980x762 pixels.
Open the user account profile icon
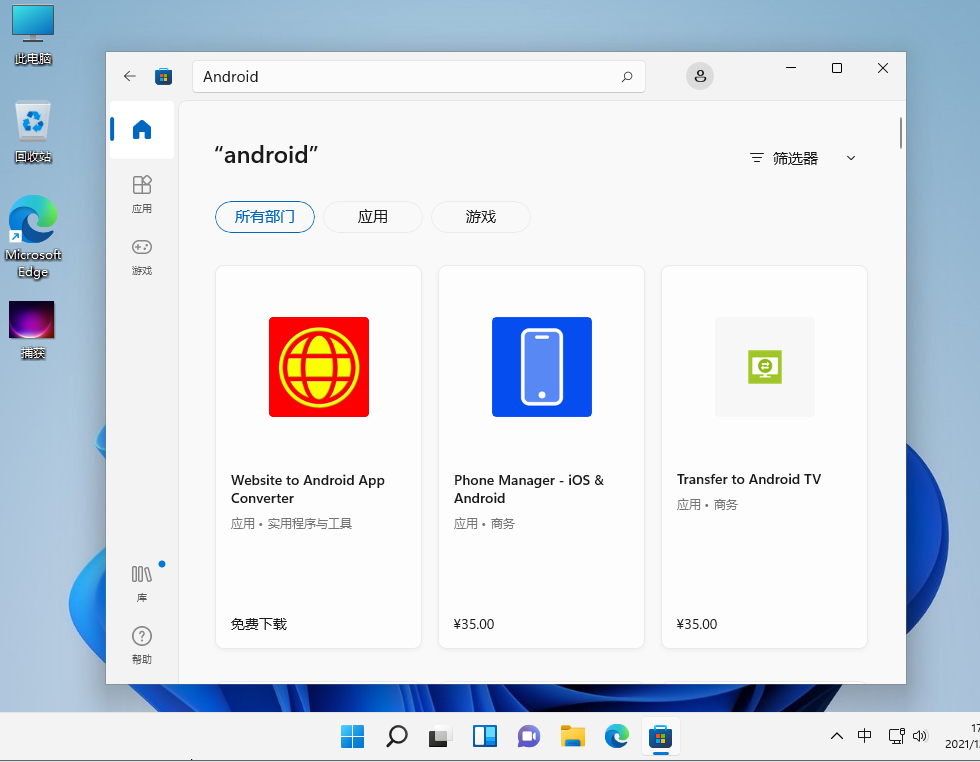(700, 76)
